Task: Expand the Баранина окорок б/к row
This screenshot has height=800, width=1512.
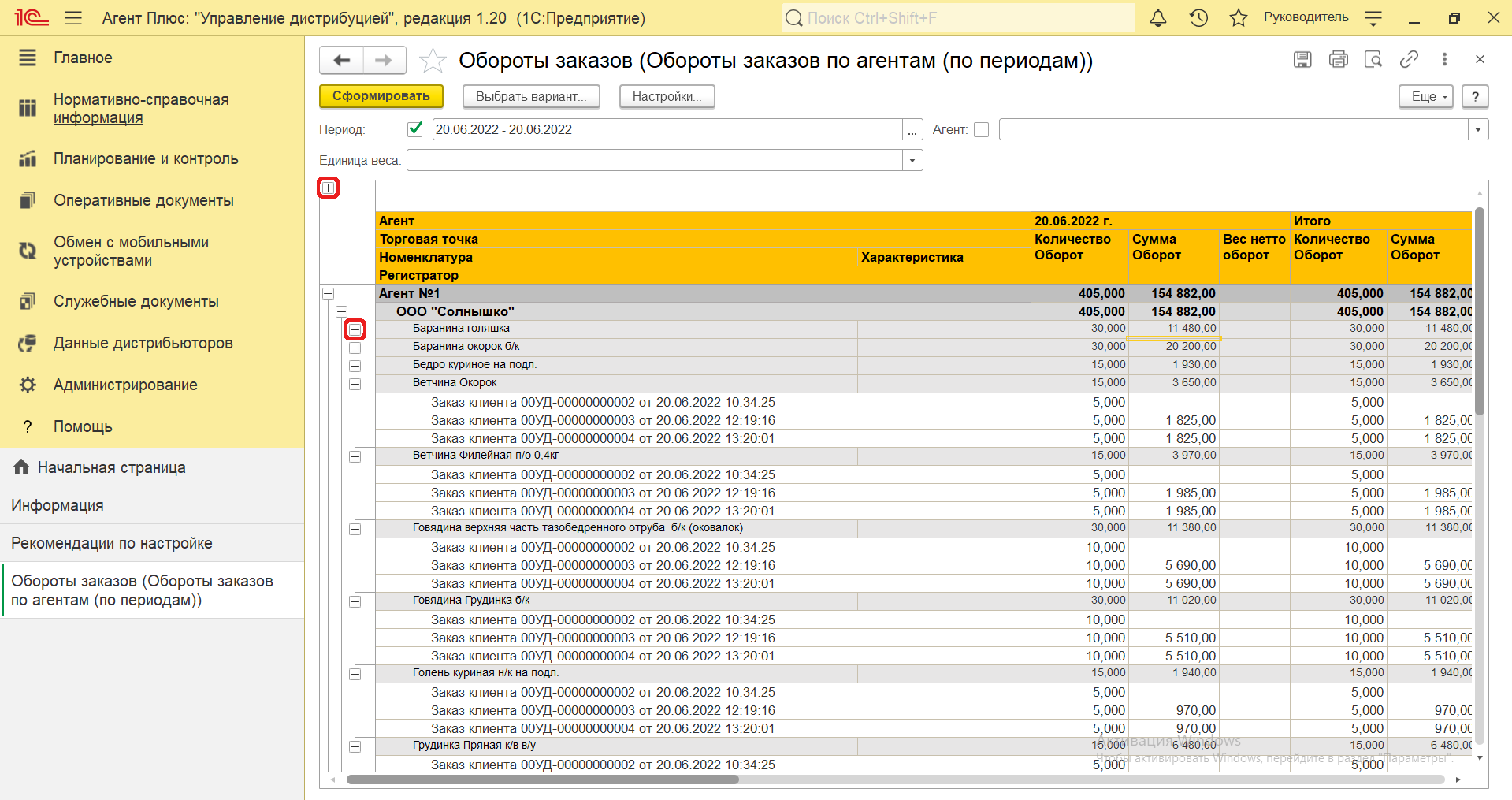Action: pyautogui.click(x=355, y=348)
